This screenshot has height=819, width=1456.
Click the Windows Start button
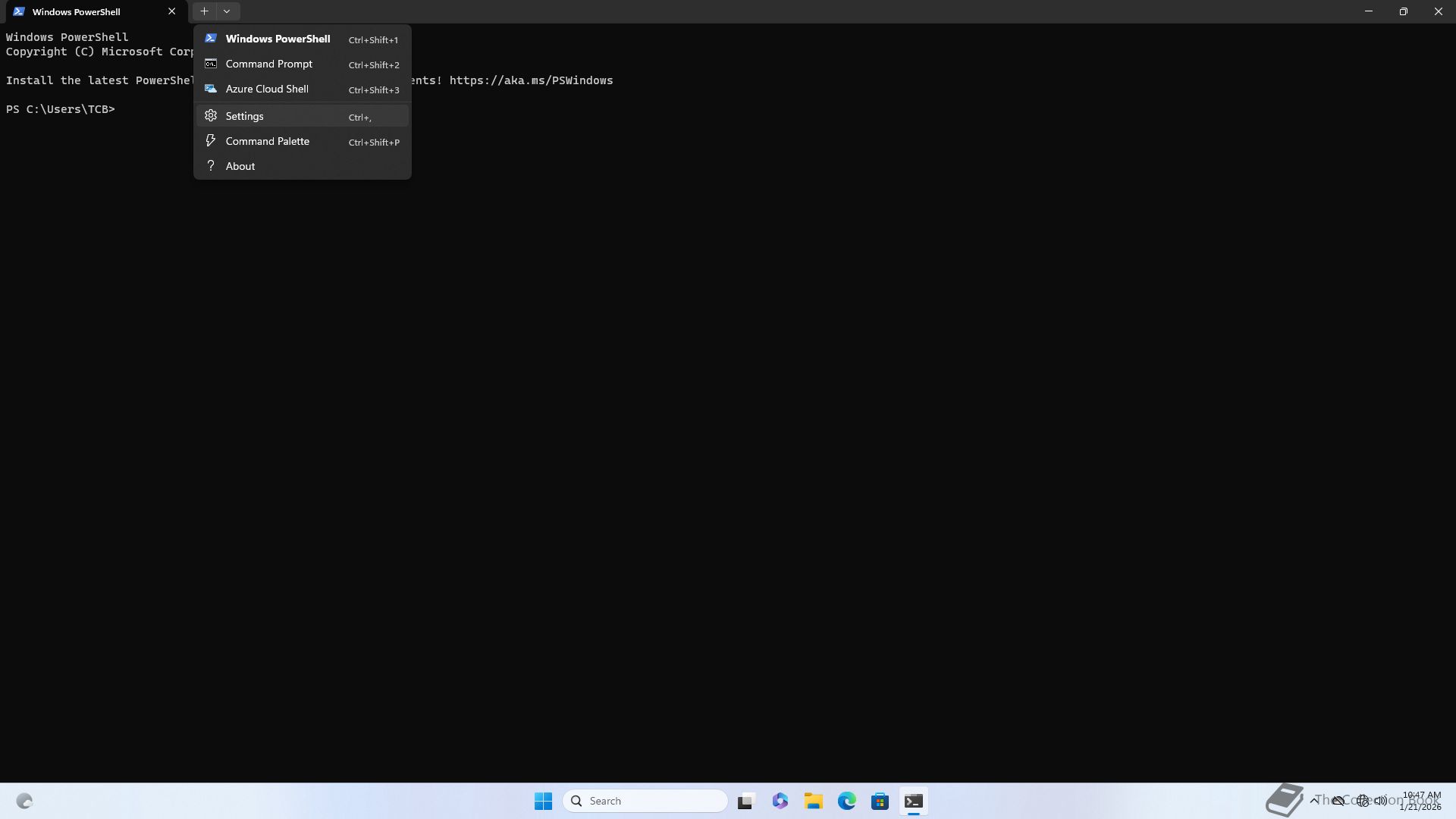(x=543, y=801)
